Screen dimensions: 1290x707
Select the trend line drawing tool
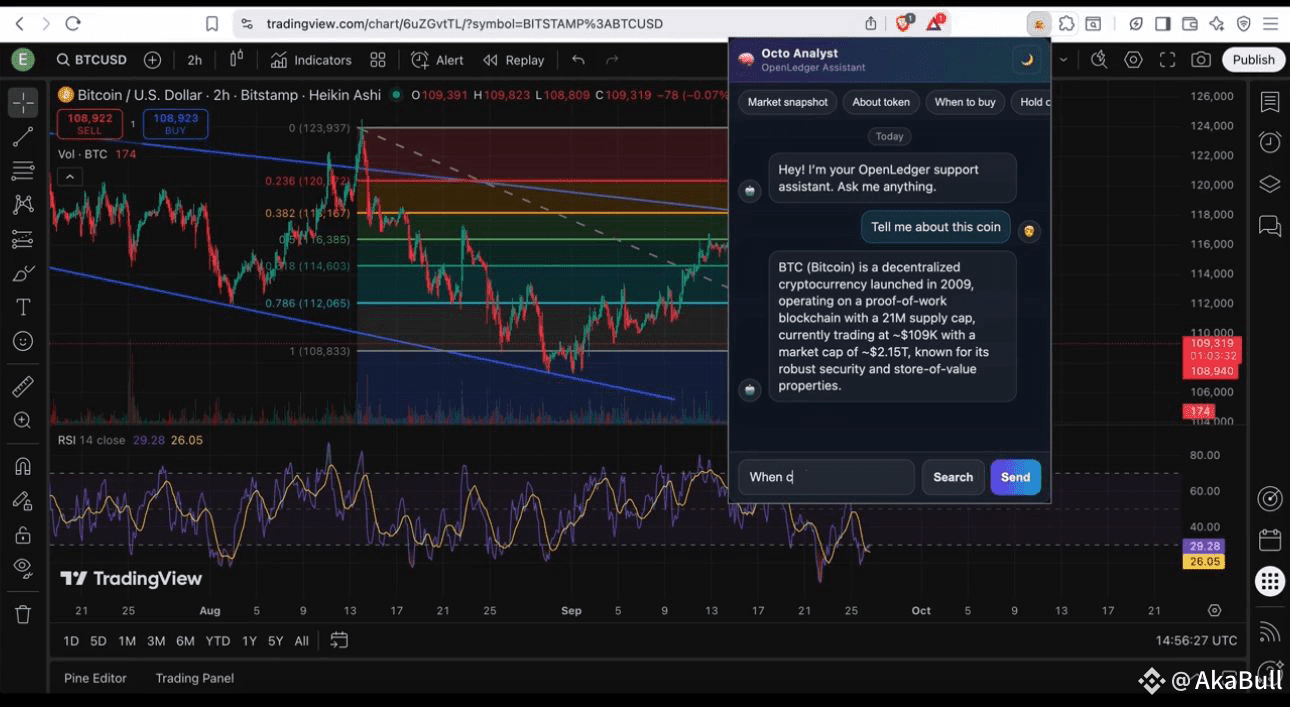tap(23, 137)
